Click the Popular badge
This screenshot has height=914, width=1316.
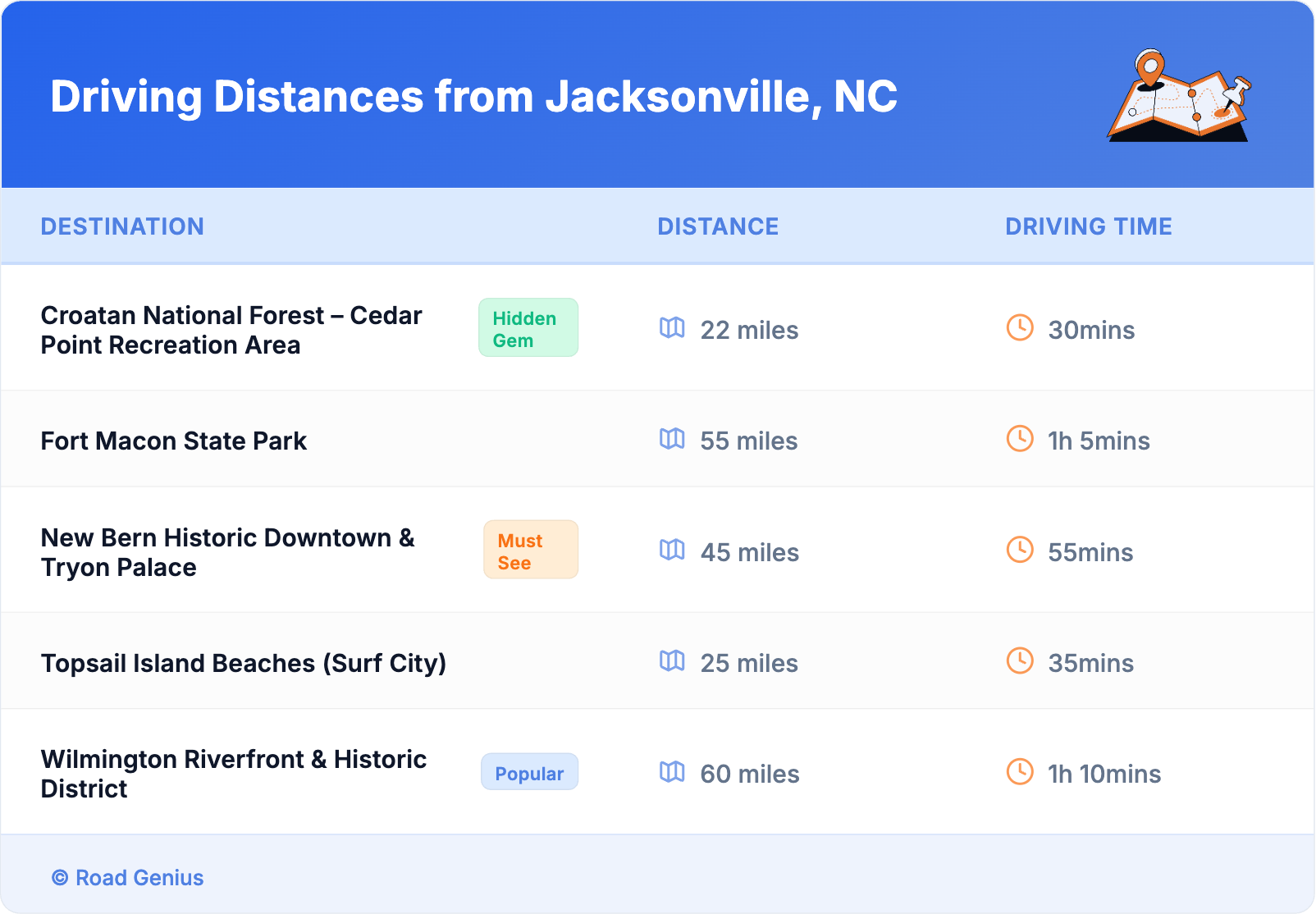(529, 773)
